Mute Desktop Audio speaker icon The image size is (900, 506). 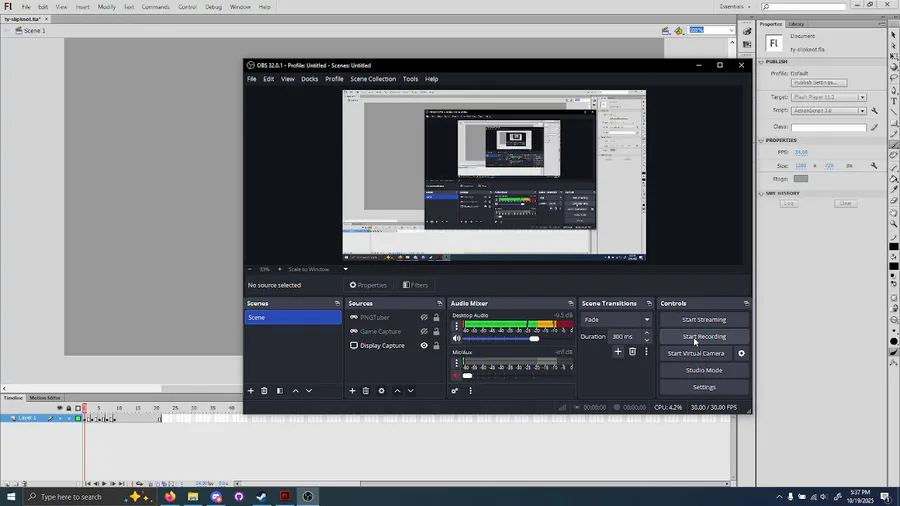pos(457,338)
